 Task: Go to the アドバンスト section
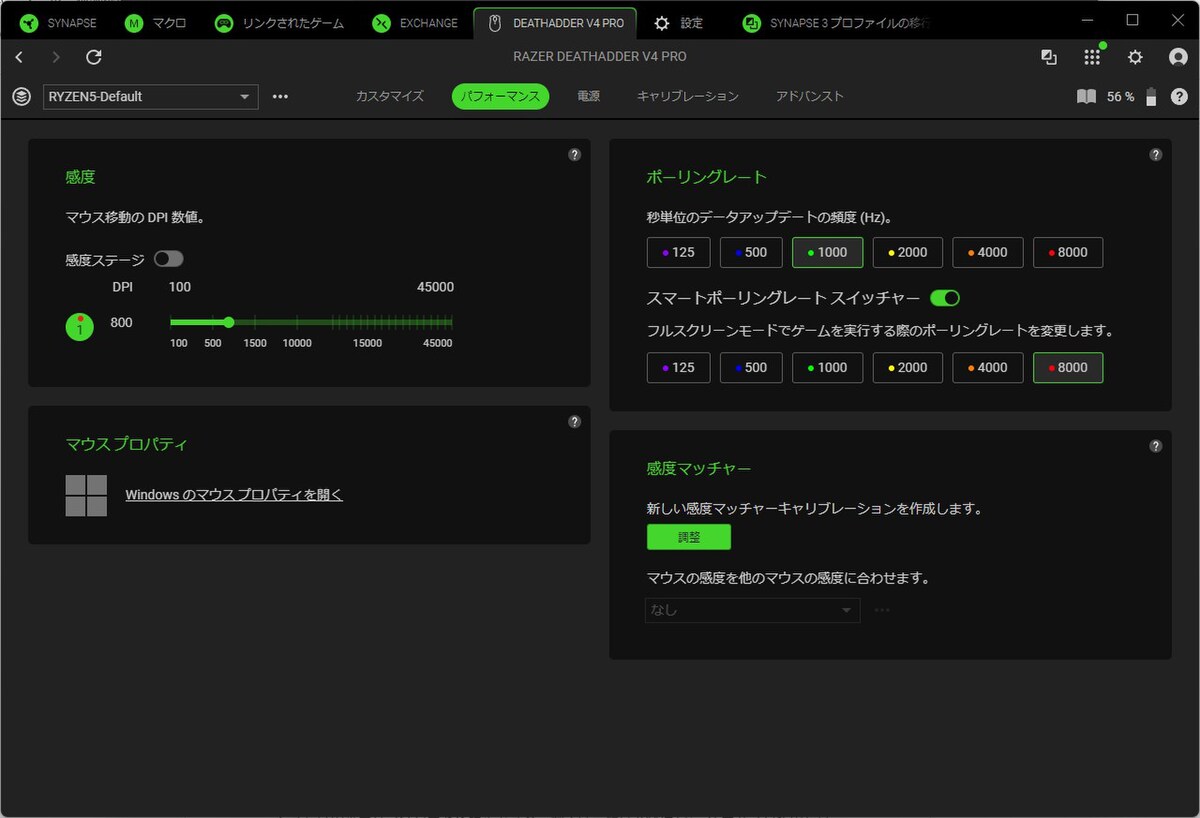coord(810,96)
